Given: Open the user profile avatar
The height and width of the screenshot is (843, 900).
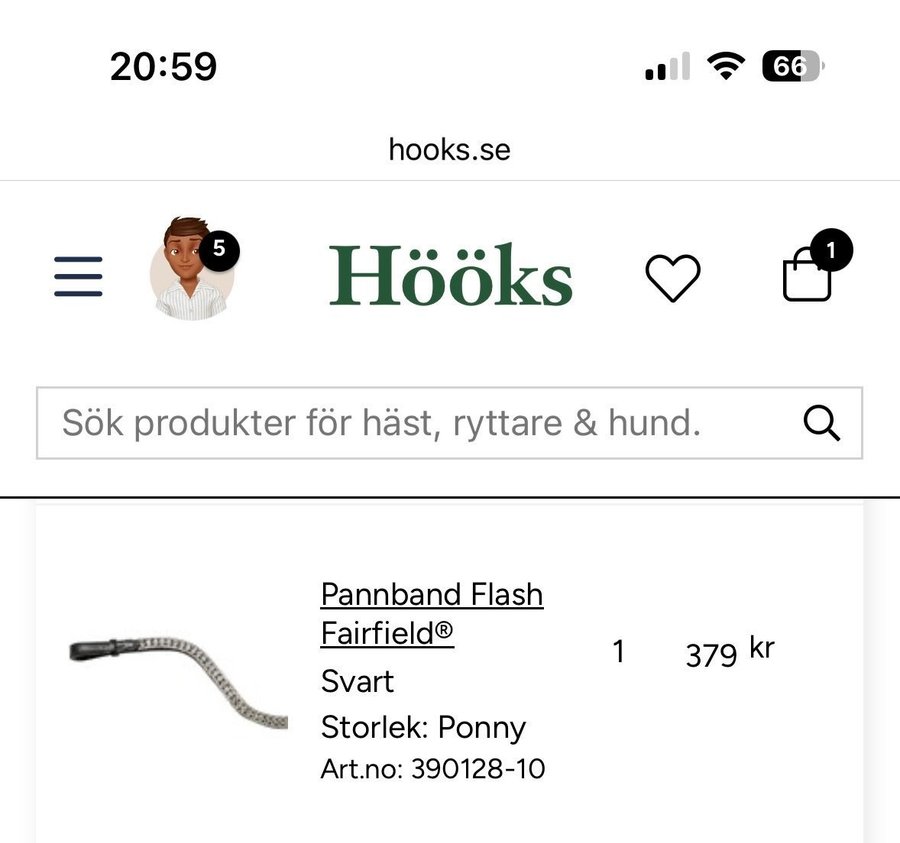Looking at the screenshot, I should (190, 271).
